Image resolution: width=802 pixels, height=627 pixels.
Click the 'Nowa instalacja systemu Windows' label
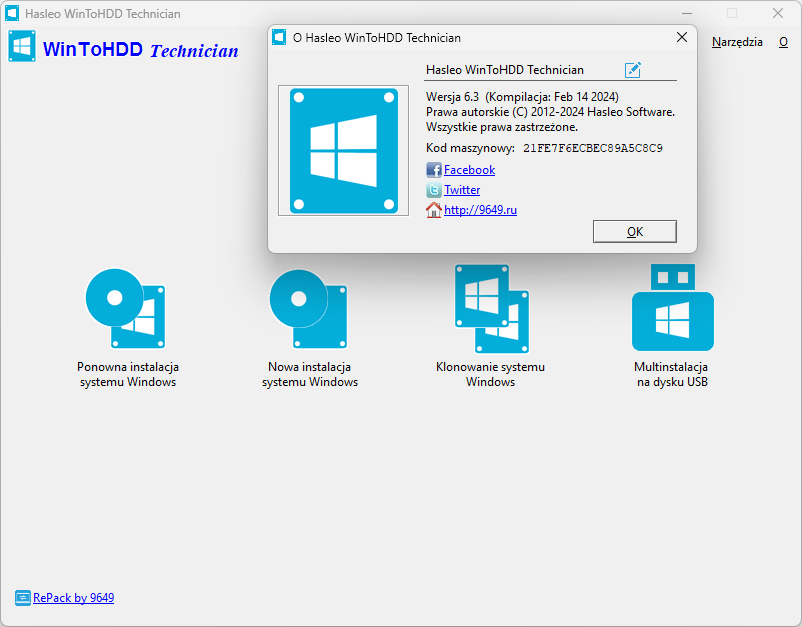click(x=310, y=374)
